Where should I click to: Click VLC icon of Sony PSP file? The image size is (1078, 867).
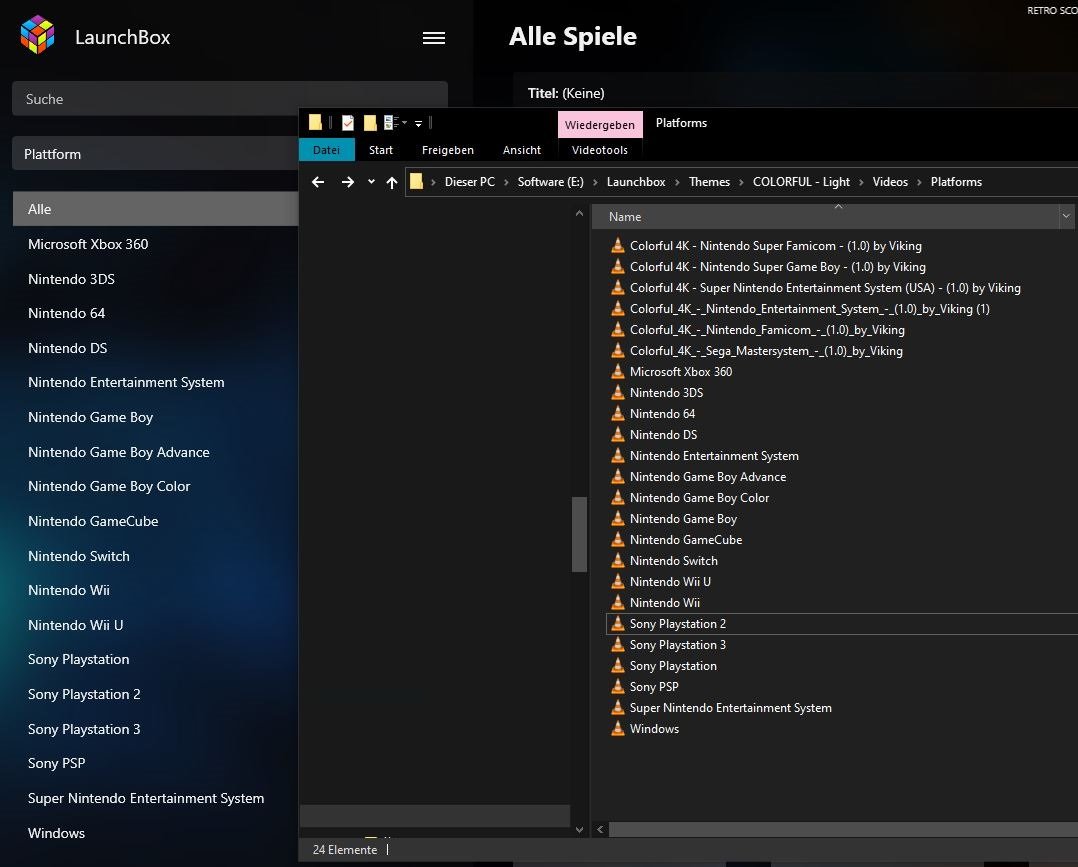618,687
